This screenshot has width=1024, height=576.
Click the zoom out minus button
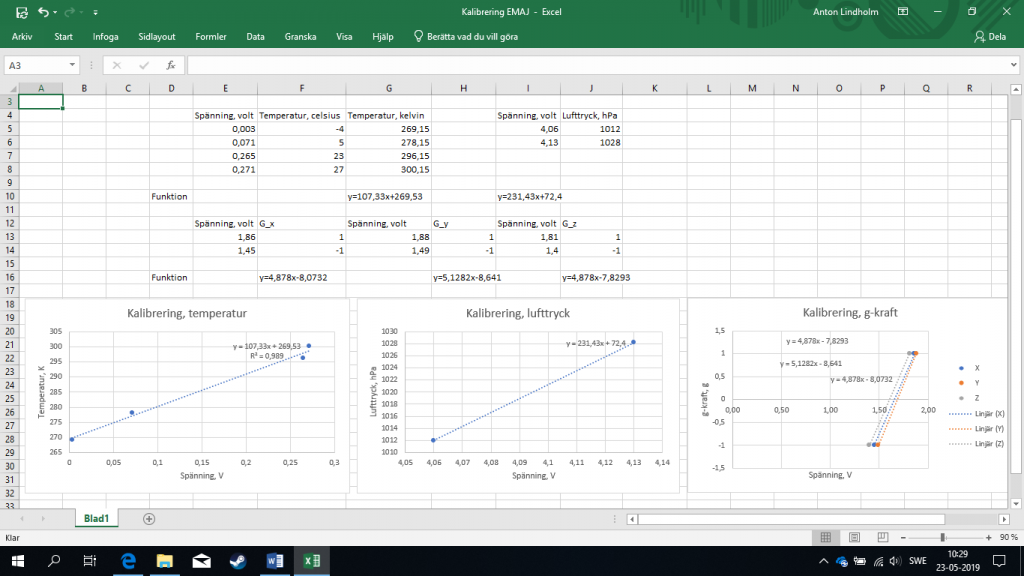(903, 537)
